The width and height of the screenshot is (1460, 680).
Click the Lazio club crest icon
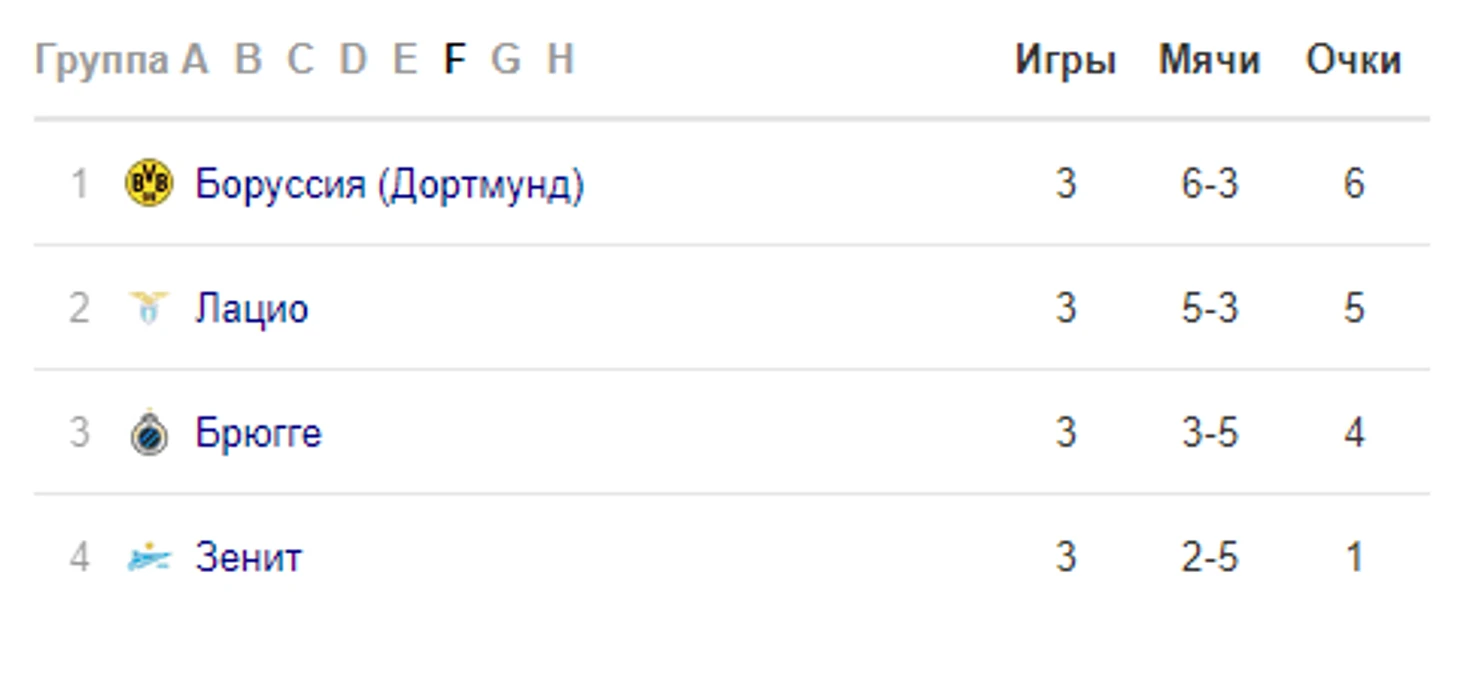click(x=149, y=308)
